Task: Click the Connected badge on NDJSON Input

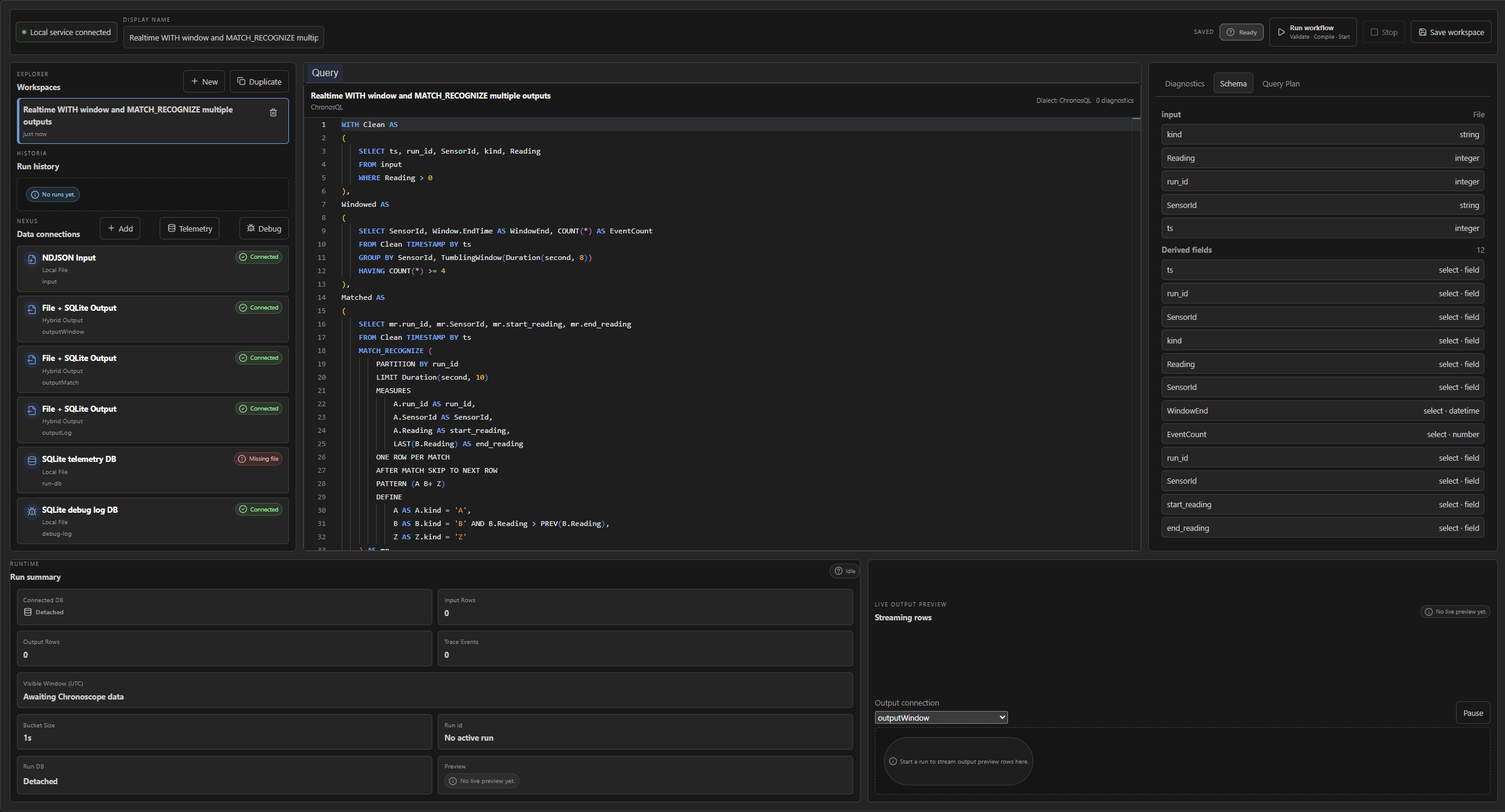Action: pos(259,257)
